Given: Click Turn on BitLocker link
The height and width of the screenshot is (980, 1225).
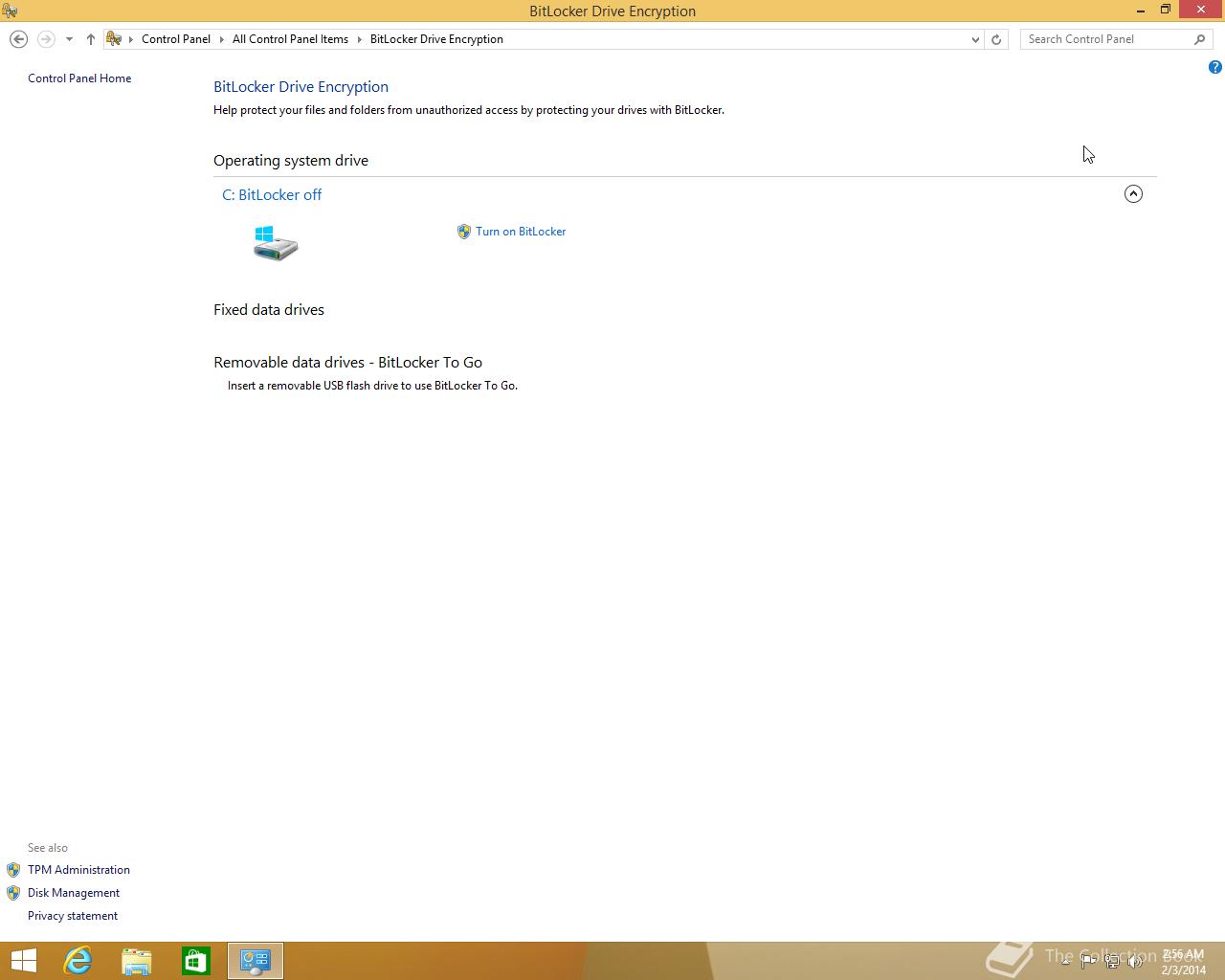Looking at the screenshot, I should (521, 232).
